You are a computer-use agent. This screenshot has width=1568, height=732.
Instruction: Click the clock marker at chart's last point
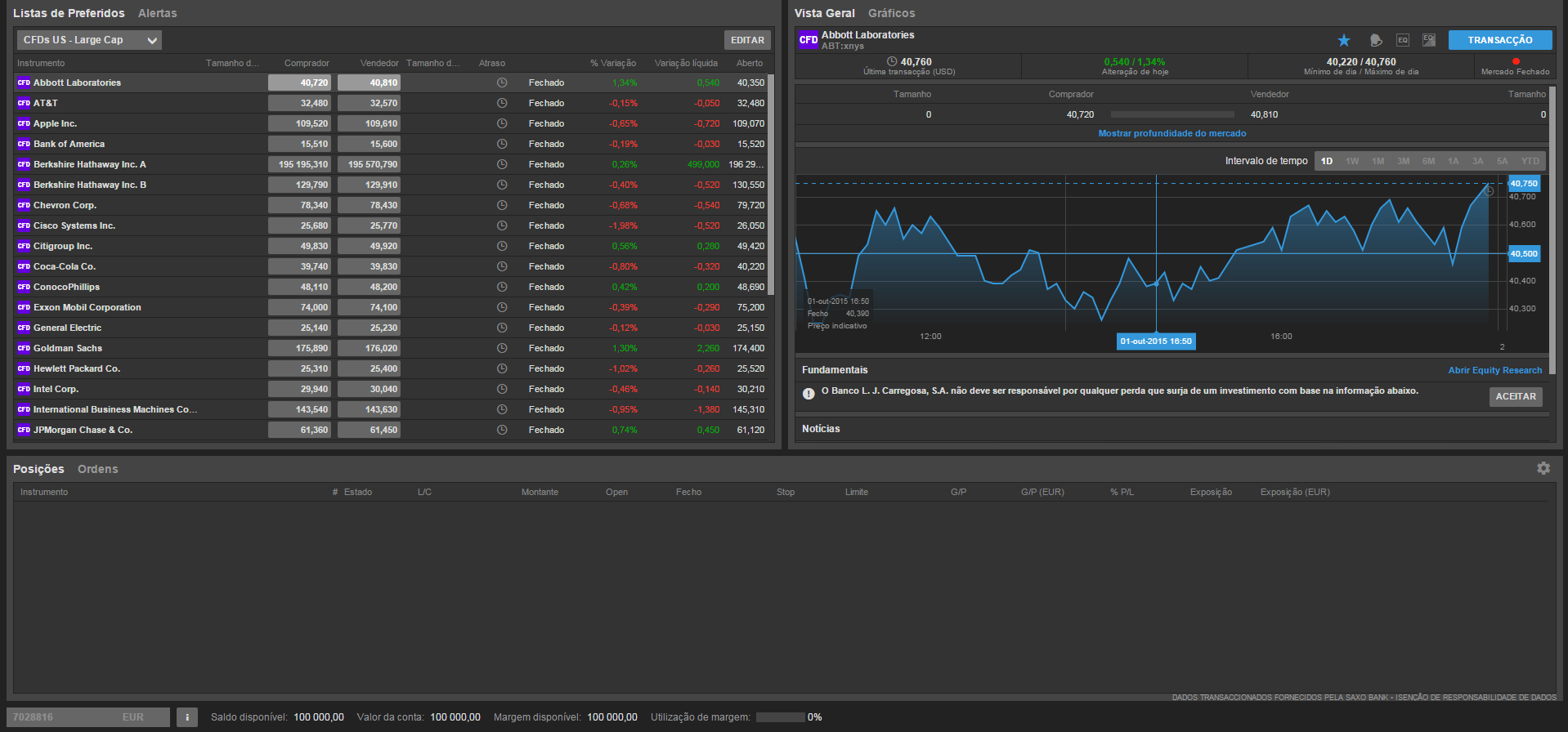[1489, 191]
